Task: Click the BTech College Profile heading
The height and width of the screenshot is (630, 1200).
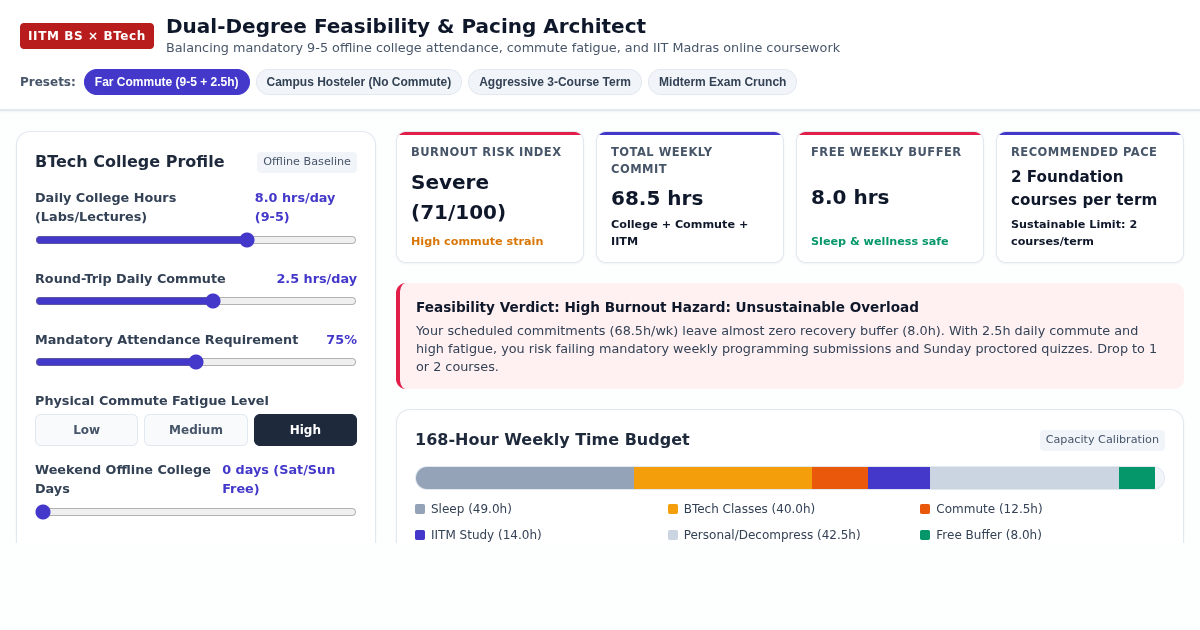Action: pyautogui.click(x=130, y=162)
